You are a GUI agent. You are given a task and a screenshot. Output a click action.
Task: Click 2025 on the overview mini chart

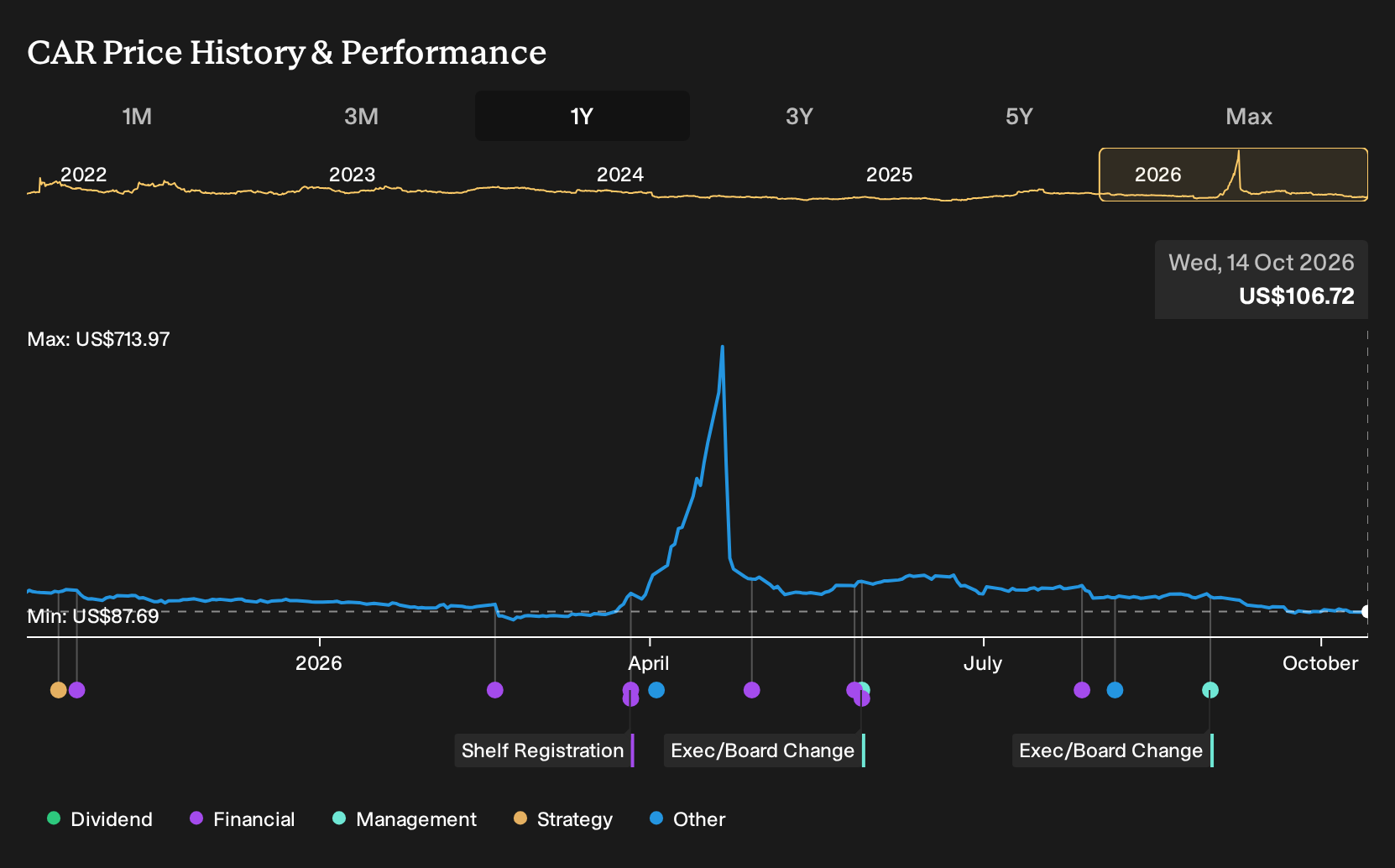tap(889, 175)
